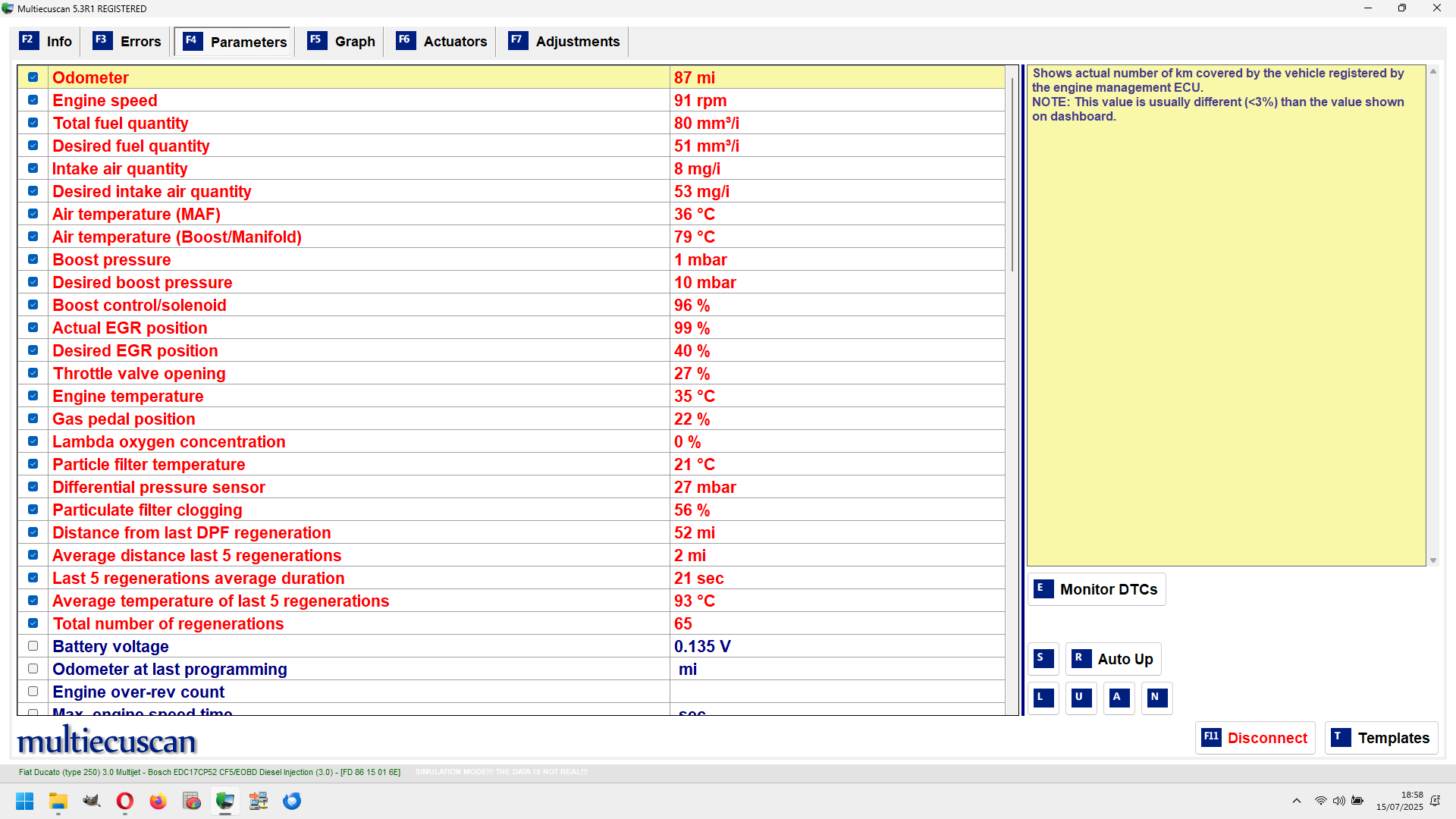Click the multiecuscan logo
Screen dimensions: 1456x819
(107, 740)
